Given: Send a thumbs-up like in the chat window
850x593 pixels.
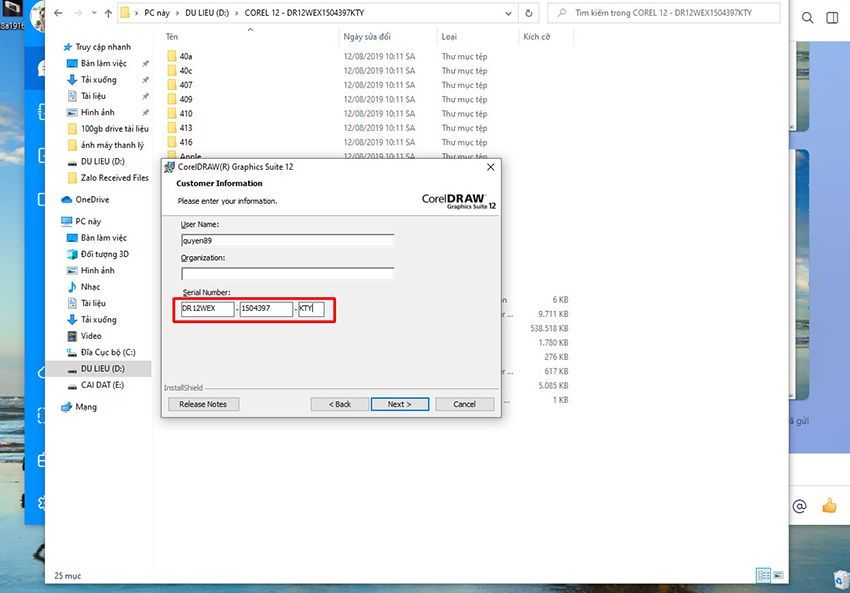Looking at the screenshot, I should click(x=829, y=506).
